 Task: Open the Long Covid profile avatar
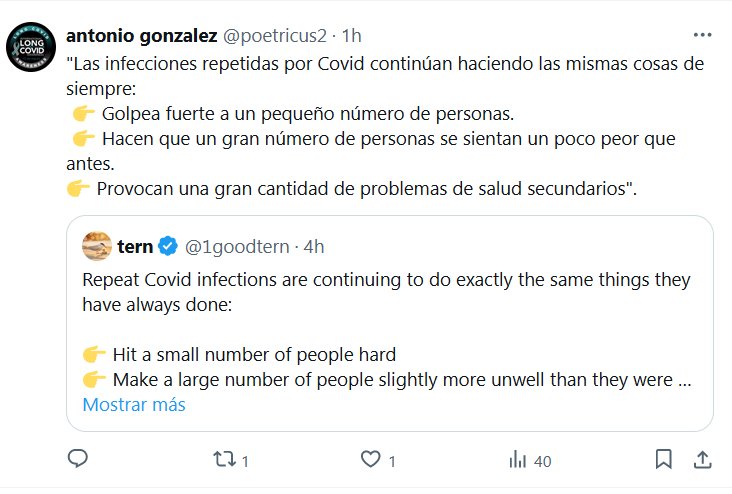pyautogui.click(x=32, y=47)
